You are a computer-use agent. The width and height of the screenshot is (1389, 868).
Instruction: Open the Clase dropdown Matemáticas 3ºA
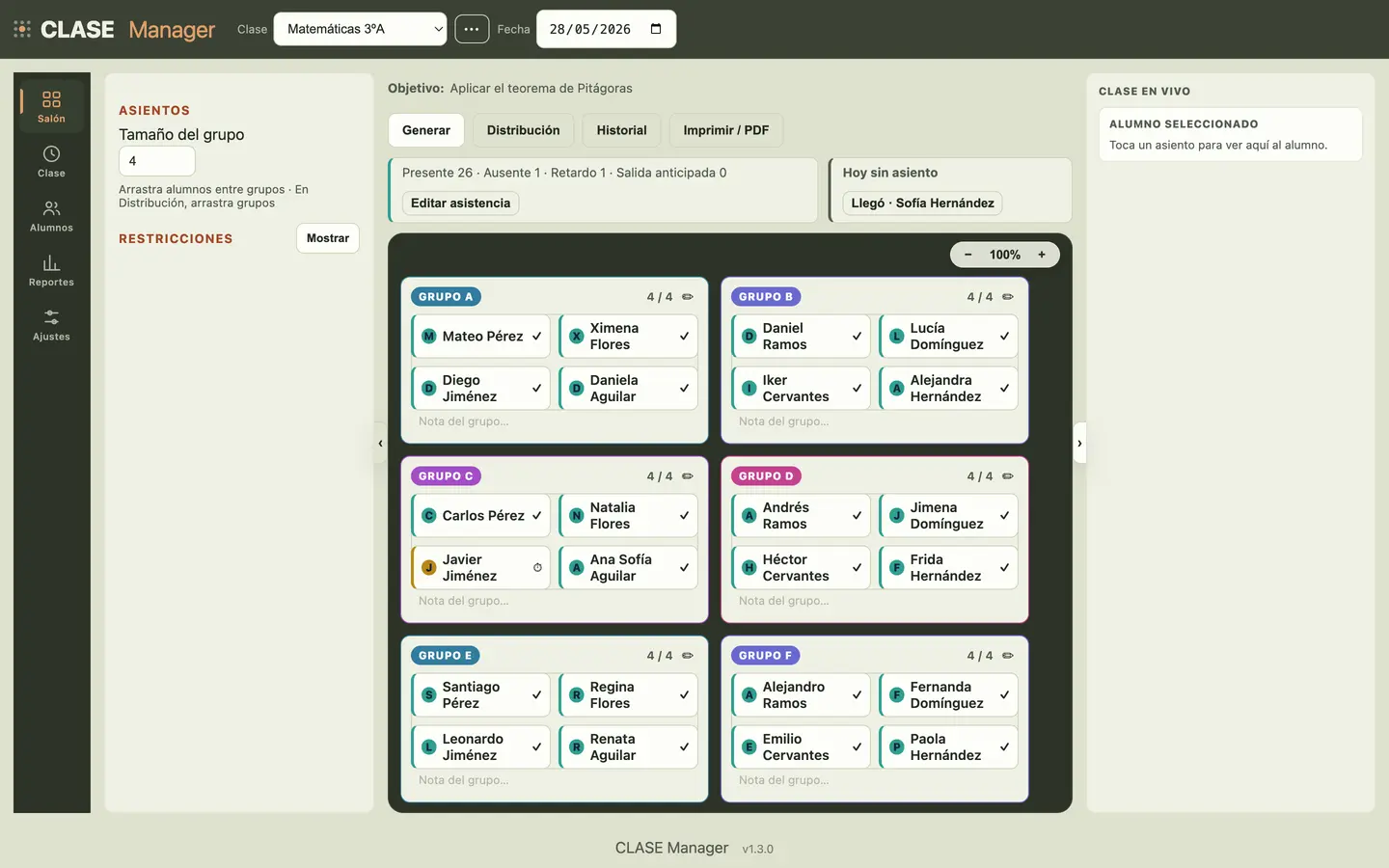pos(360,29)
